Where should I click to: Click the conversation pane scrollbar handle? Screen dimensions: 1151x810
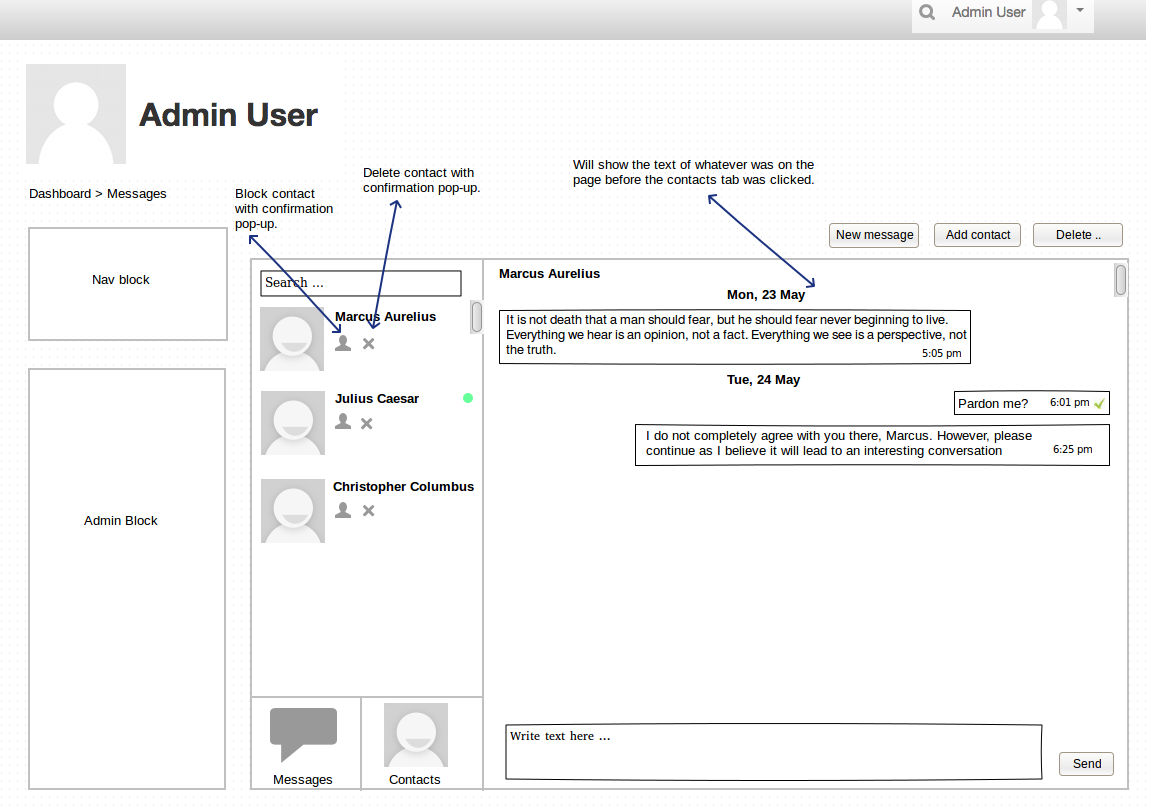tap(1120, 280)
